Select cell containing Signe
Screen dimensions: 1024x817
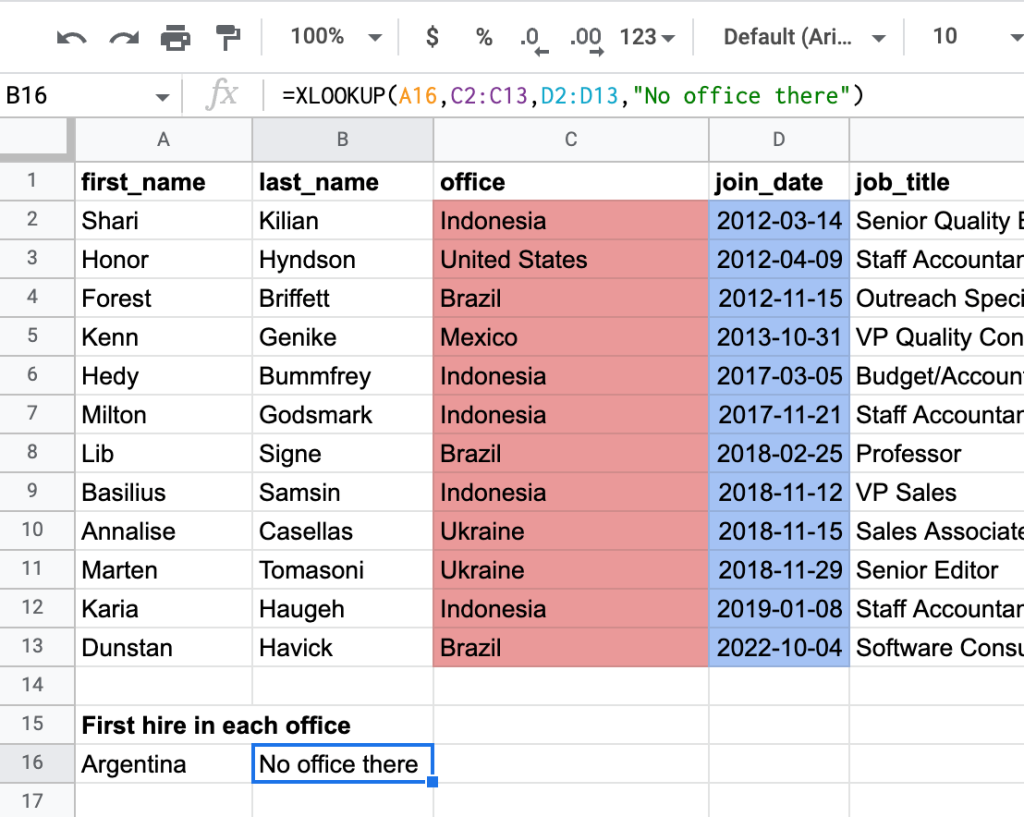pyautogui.click(x=342, y=454)
